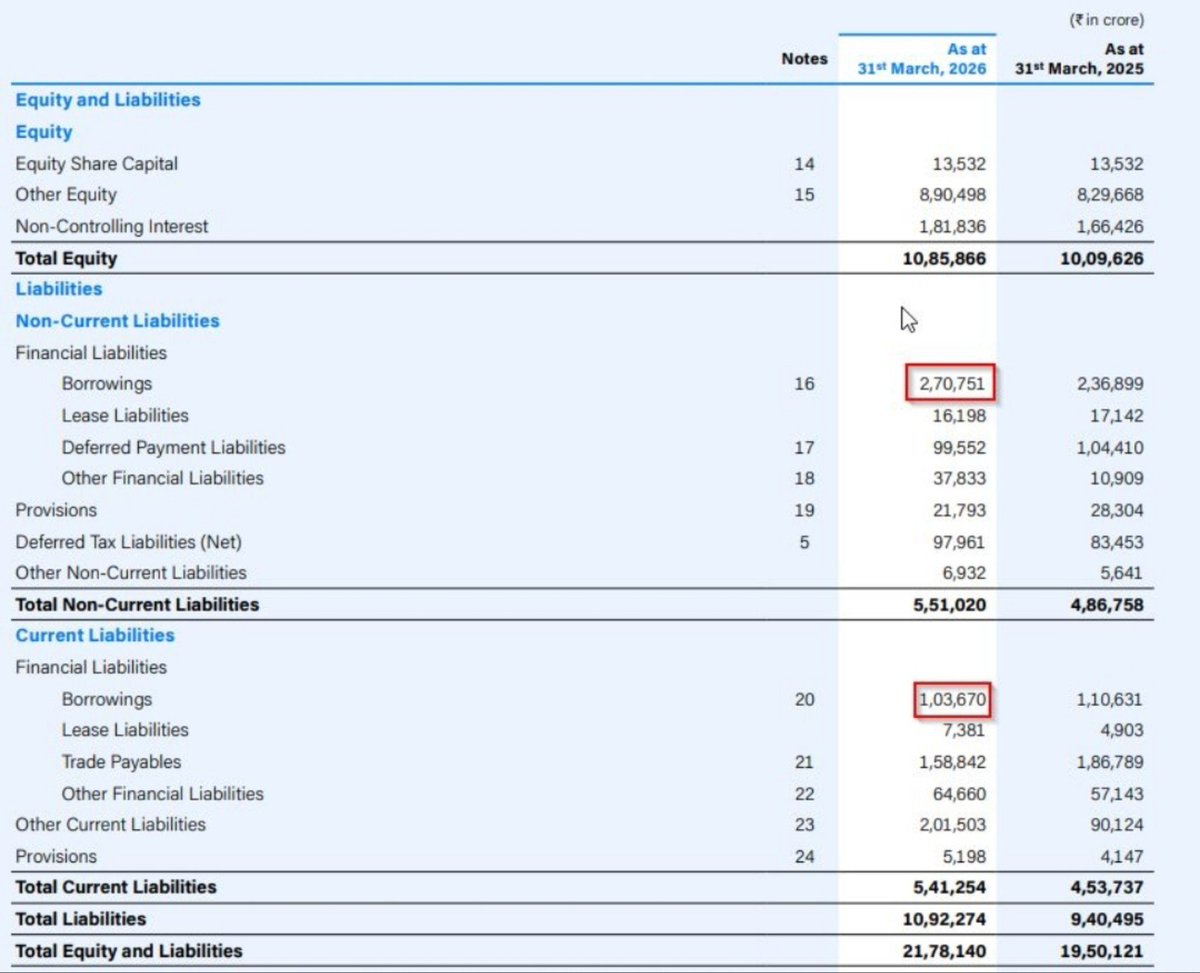Click the Non-Controlling Interest 2025 value 1,66,426
The height and width of the screenshot is (973, 1200).
(x=1110, y=227)
